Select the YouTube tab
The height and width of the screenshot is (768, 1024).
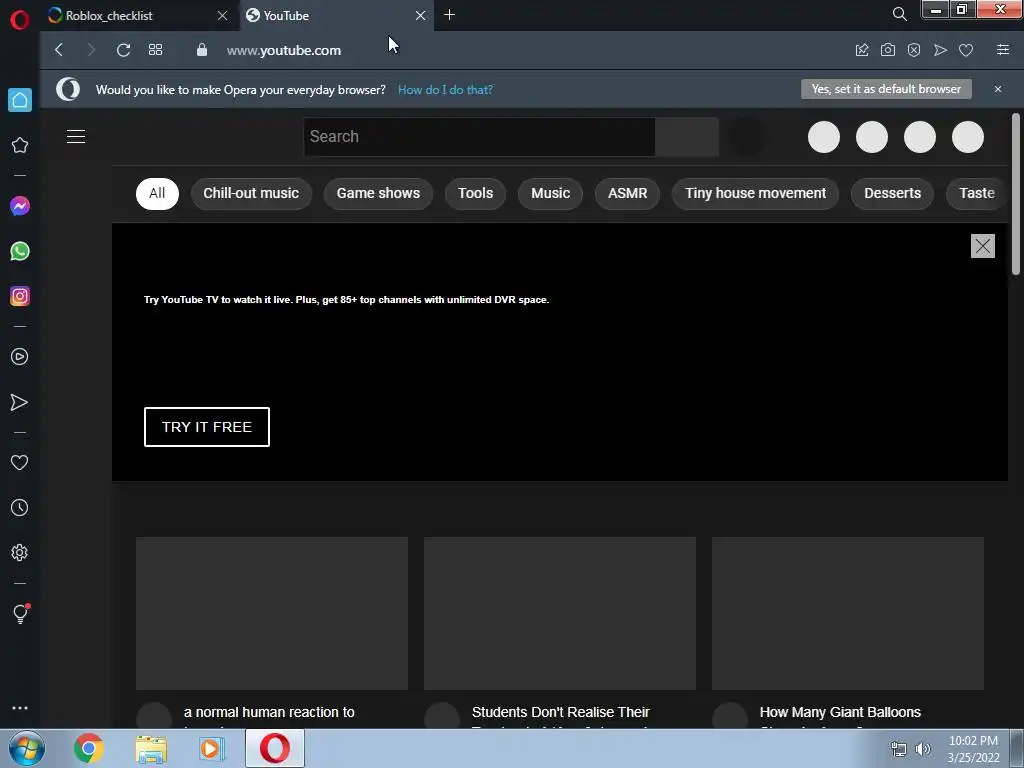tap(333, 15)
